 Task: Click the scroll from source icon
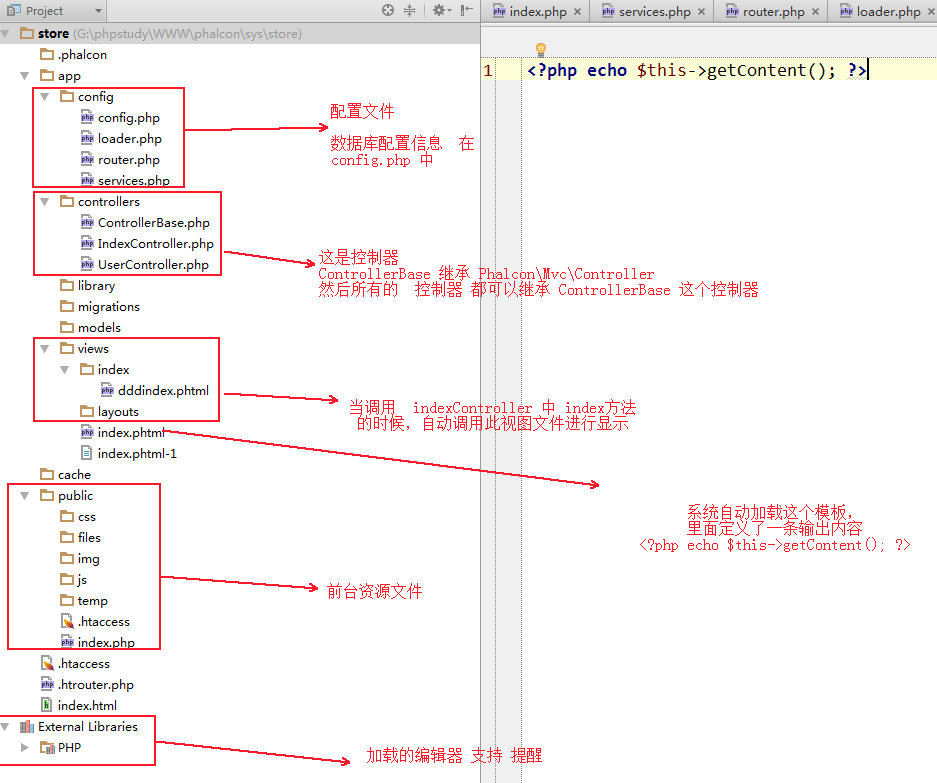[388, 11]
